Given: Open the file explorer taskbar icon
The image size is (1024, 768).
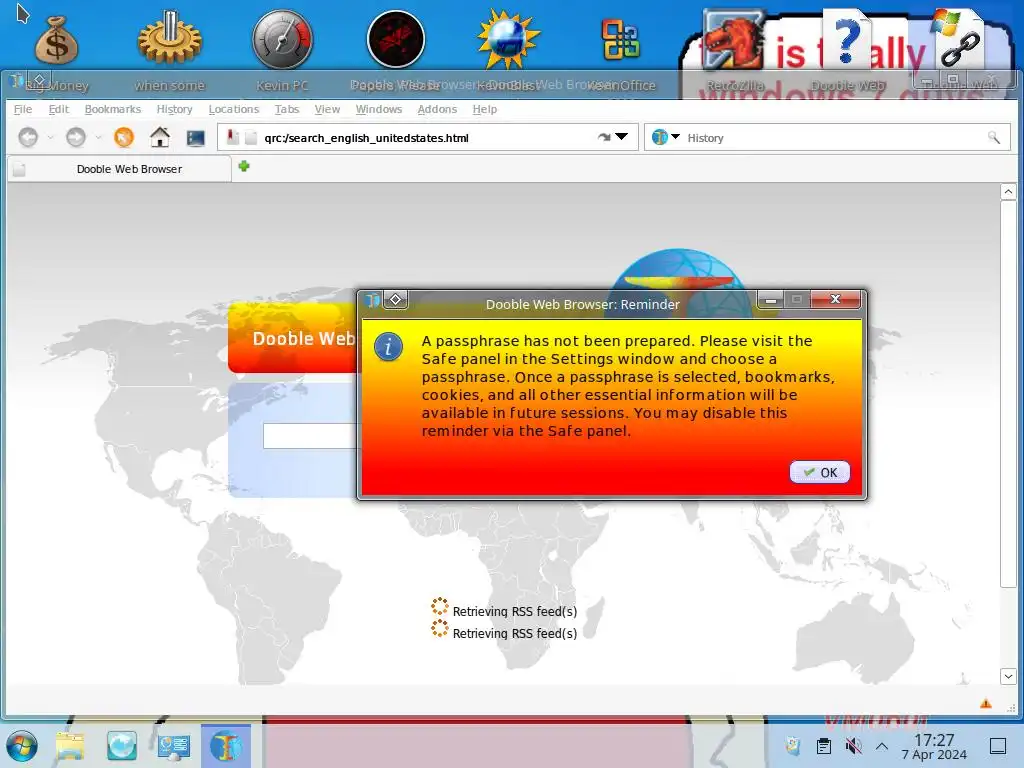Looking at the screenshot, I should (x=70, y=746).
